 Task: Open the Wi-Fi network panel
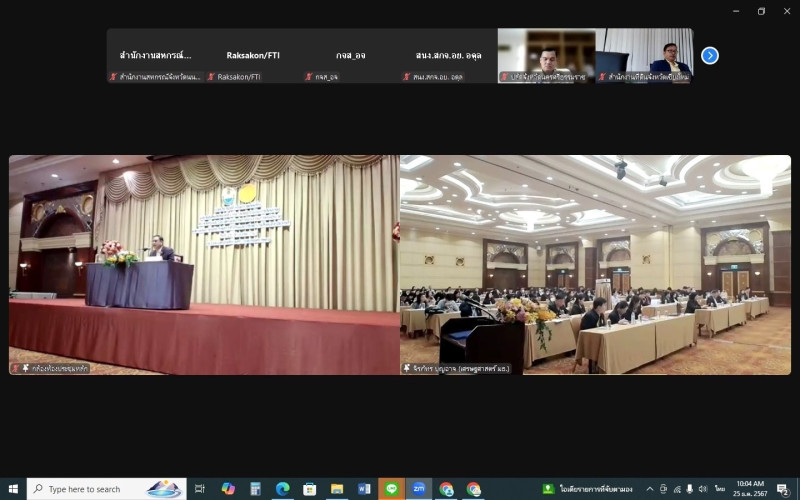click(677, 489)
